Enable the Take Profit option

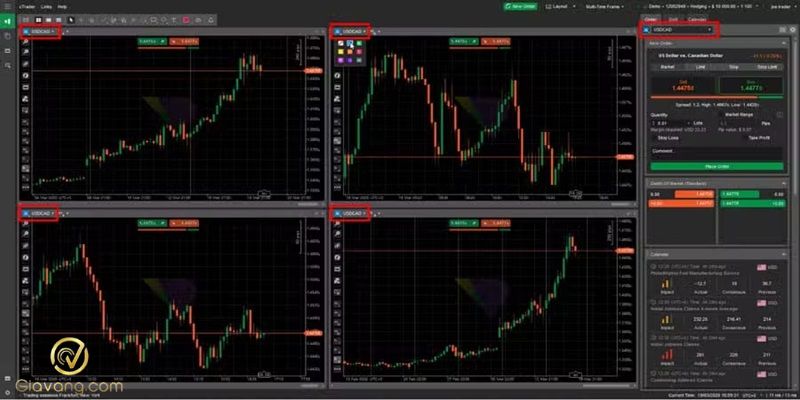(745, 138)
